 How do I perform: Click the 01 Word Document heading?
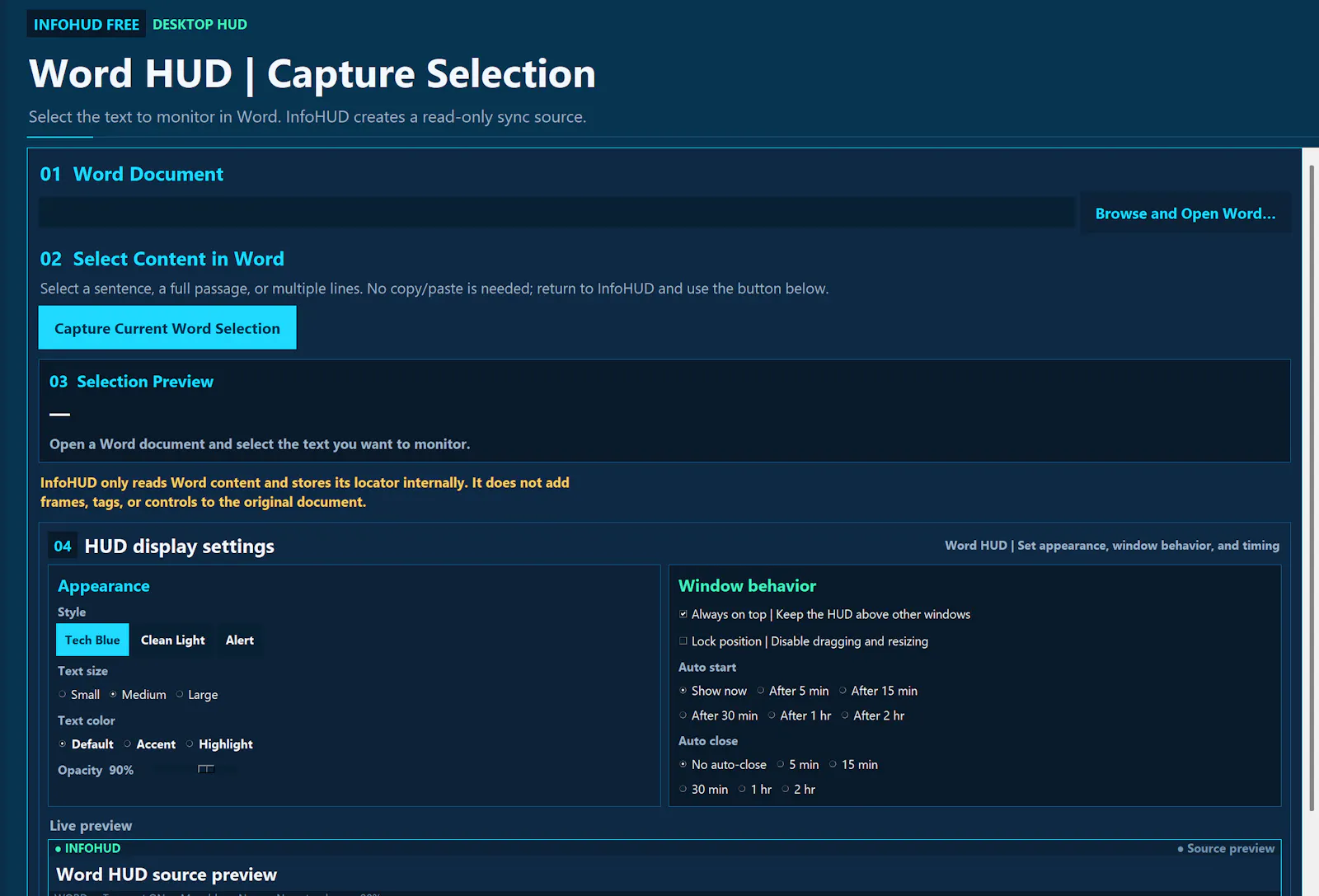(x=132, y=174)
